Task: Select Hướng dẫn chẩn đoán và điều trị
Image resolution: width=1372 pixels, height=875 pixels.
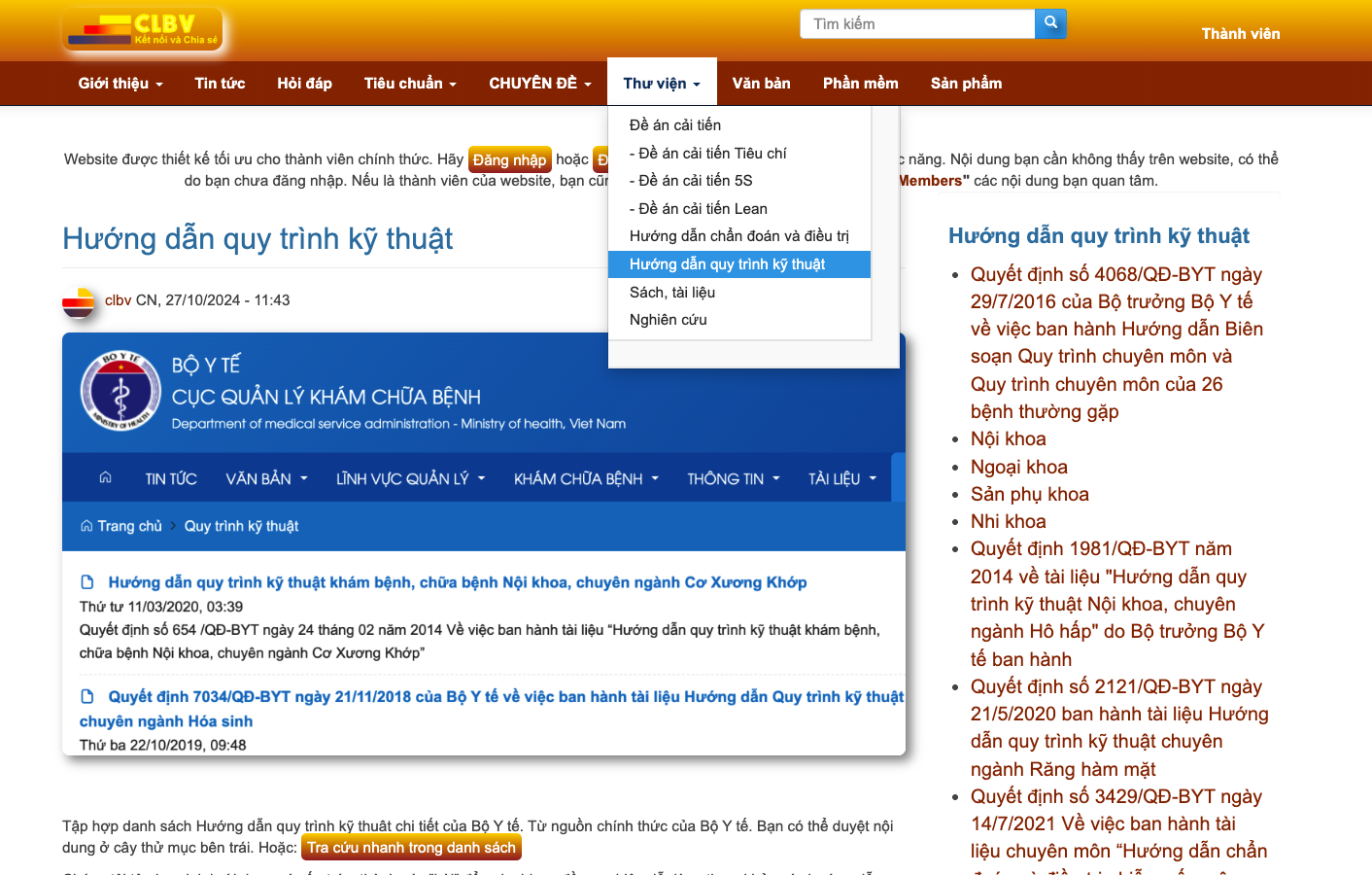Action: tap(738, 236)
